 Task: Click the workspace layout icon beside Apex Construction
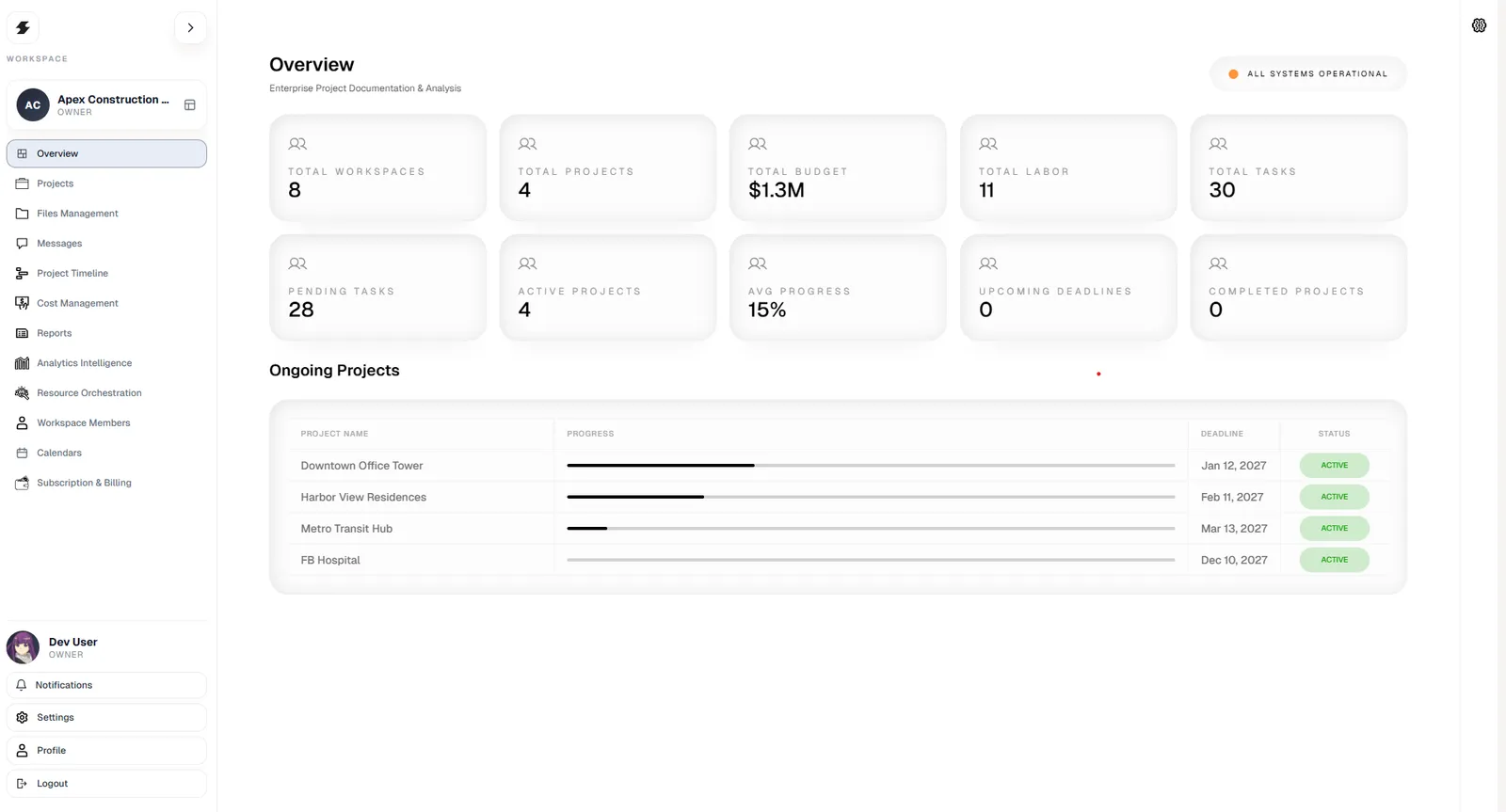pos(189,104)
